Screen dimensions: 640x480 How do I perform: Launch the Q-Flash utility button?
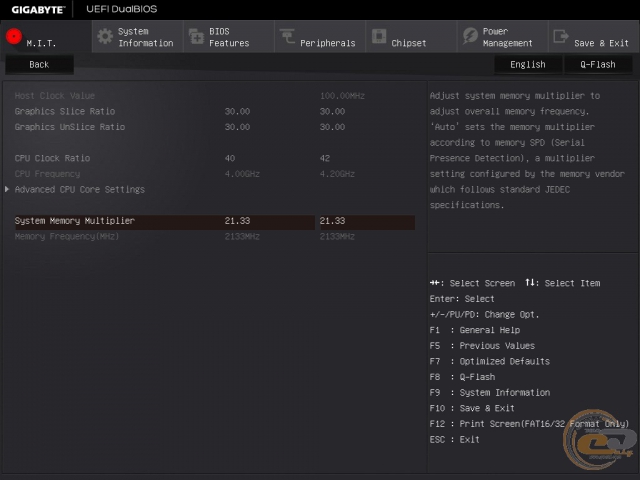click(x=598, y=64)
